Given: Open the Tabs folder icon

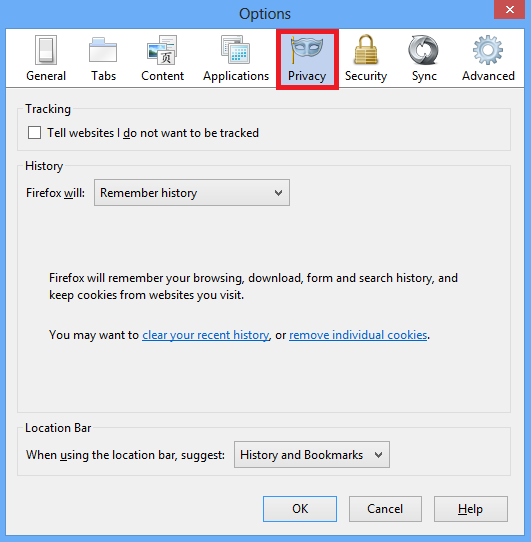Looking at the screenshot, I should tap(103, 50).
